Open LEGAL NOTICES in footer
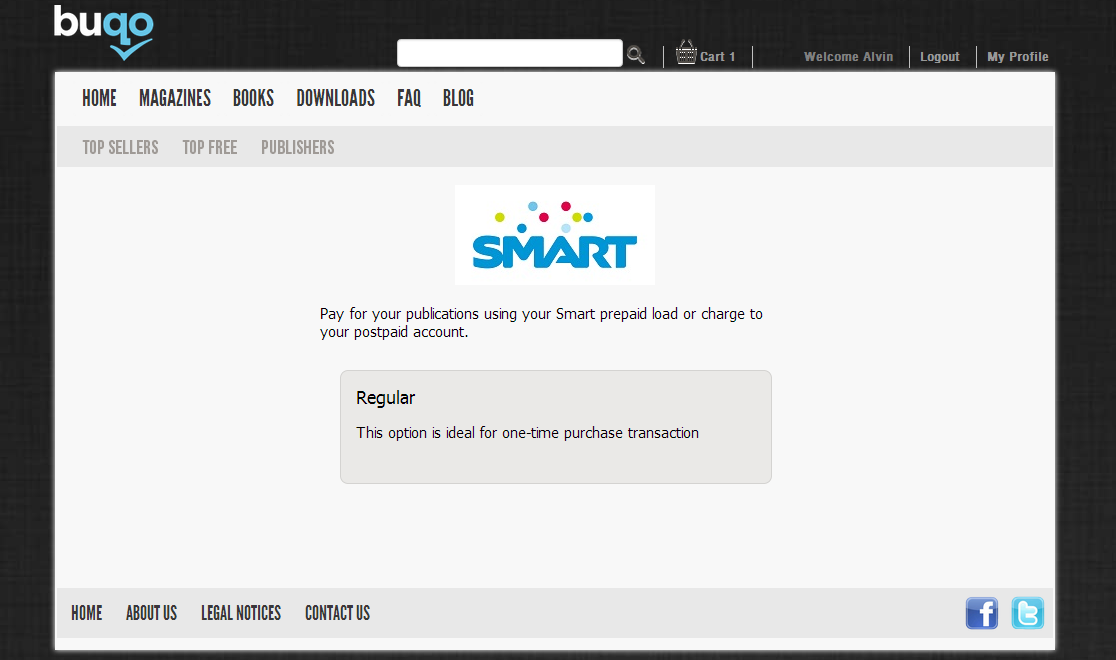1116x660 pixels. pyautogui.click(x=241, y=613)
